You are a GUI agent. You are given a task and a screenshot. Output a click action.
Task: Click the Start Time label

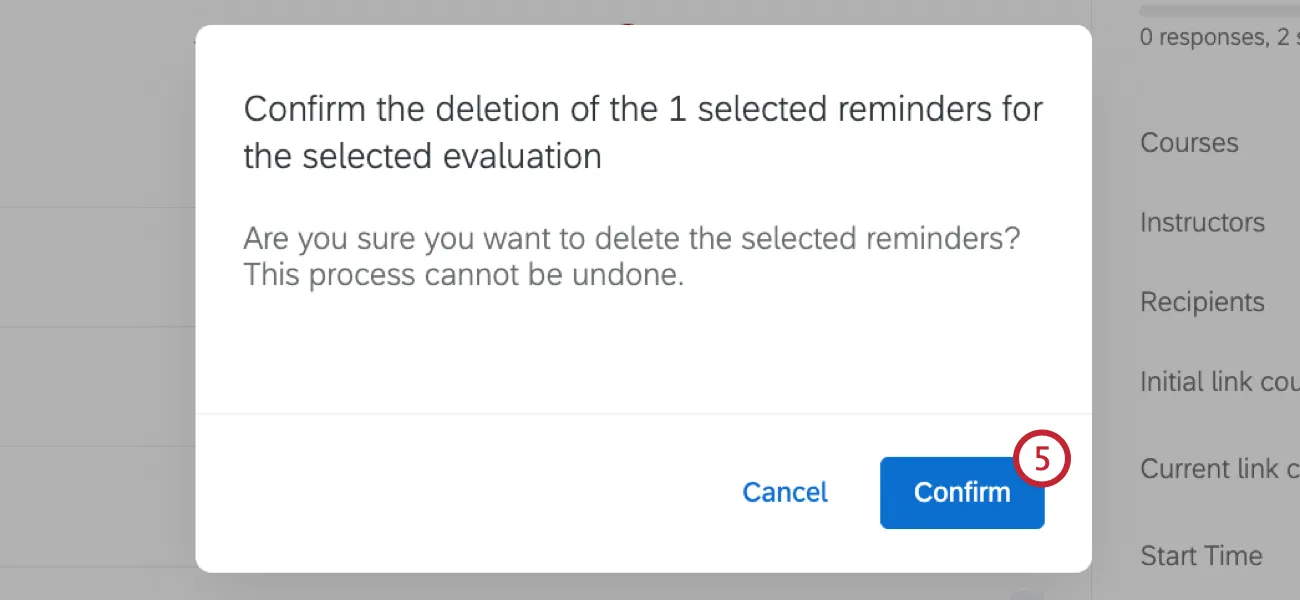[x=1200, y=555]
